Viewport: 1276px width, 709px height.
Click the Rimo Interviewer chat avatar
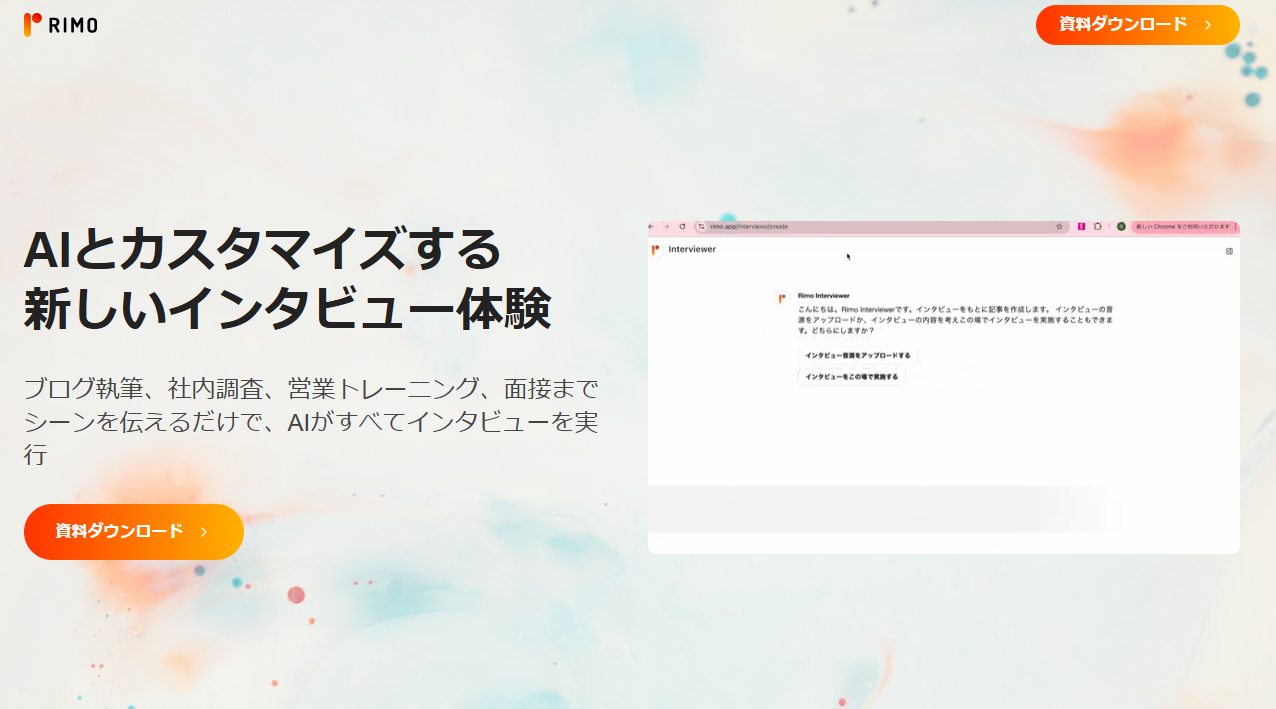coord(782,298)
